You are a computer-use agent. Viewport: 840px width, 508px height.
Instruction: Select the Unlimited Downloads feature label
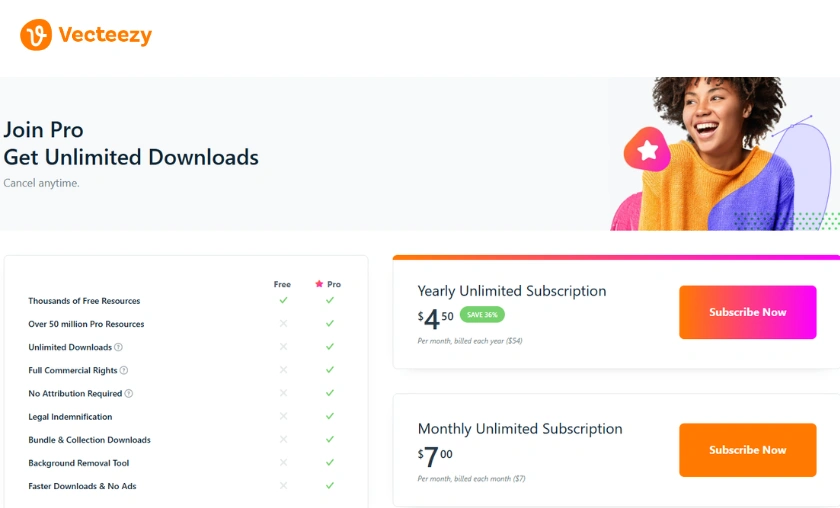click(x=70, y=347)
